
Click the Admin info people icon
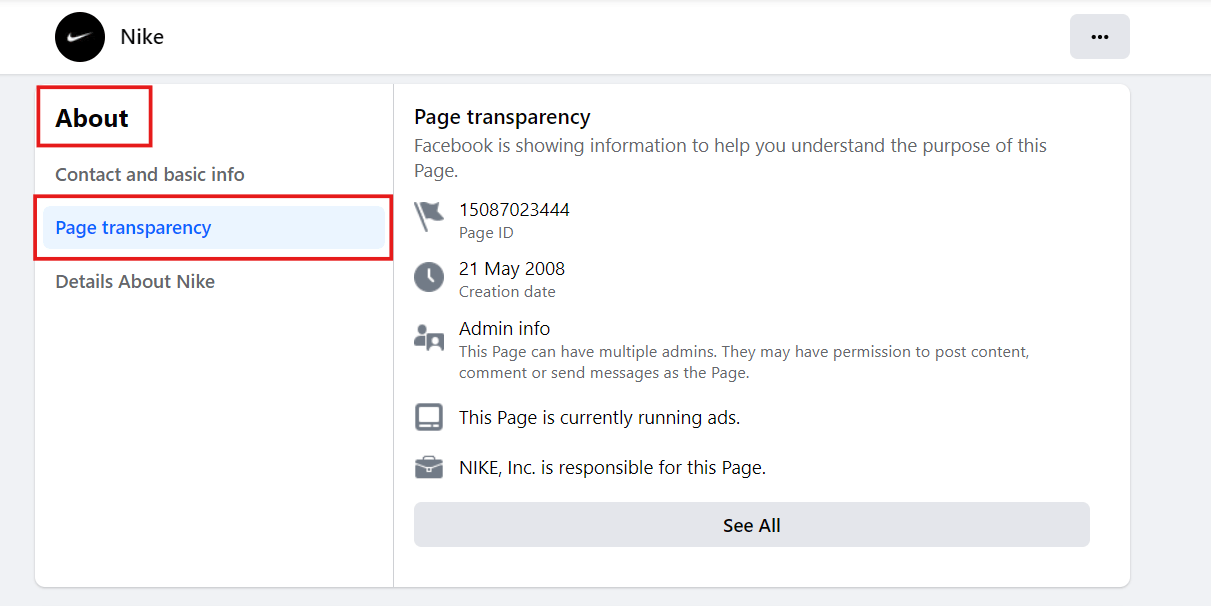coord(429,338)
